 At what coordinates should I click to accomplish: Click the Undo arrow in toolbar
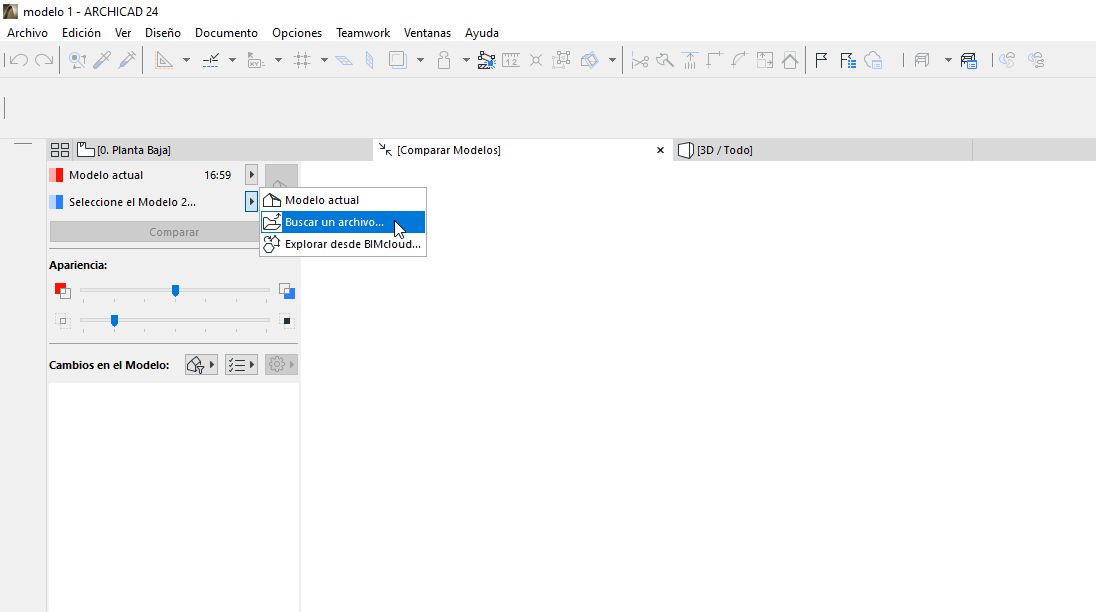click(x=18, y=60)
